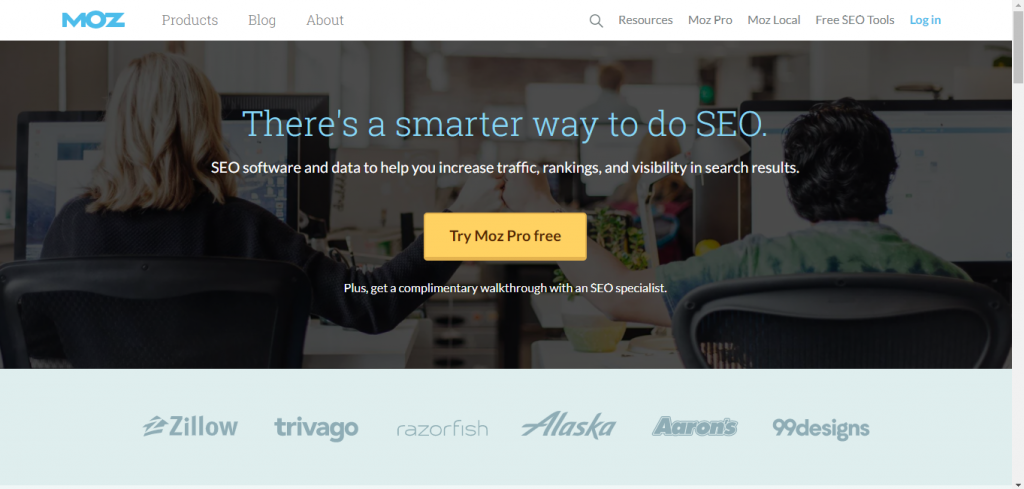Viewport: 1024px width, 489px height.
Task: Open the About menu
Action: coord(325,20)
